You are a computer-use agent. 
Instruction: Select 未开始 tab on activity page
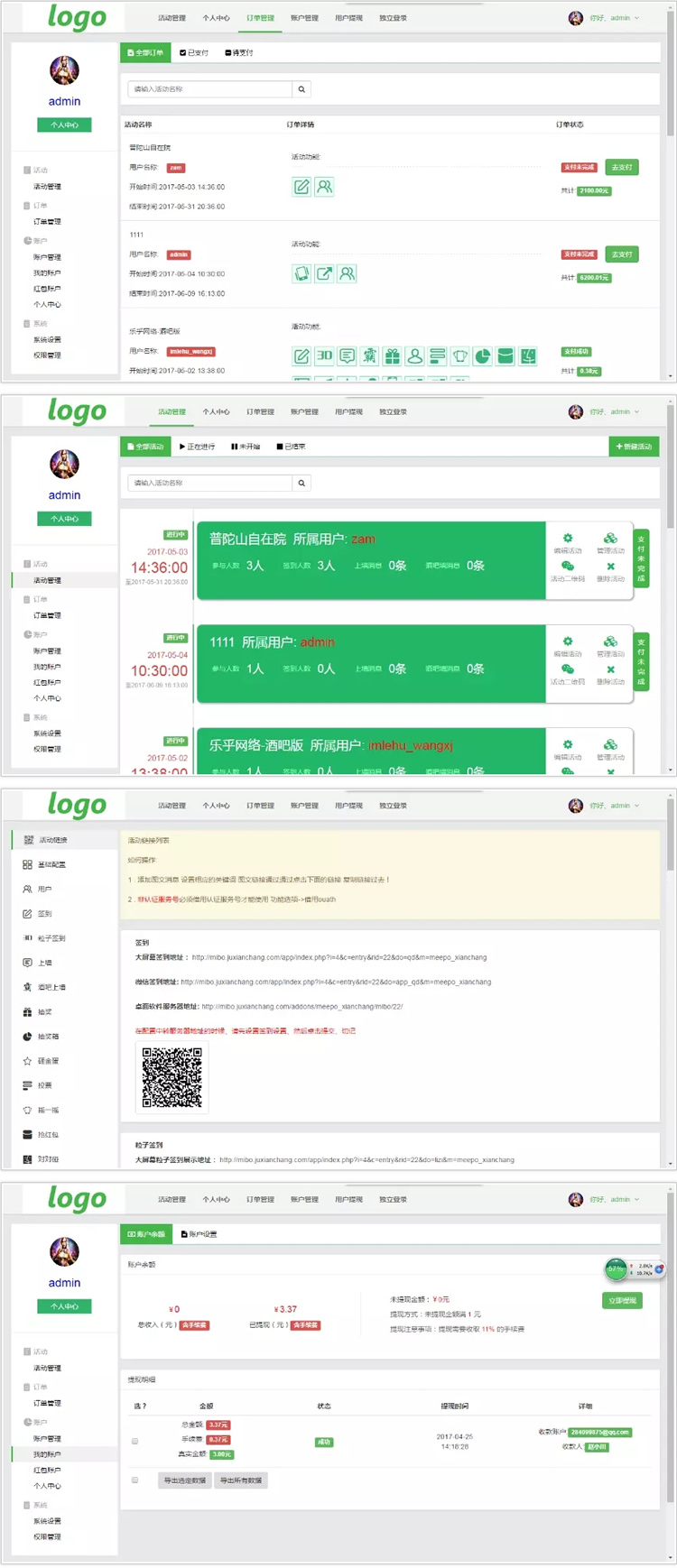[246, 447]
